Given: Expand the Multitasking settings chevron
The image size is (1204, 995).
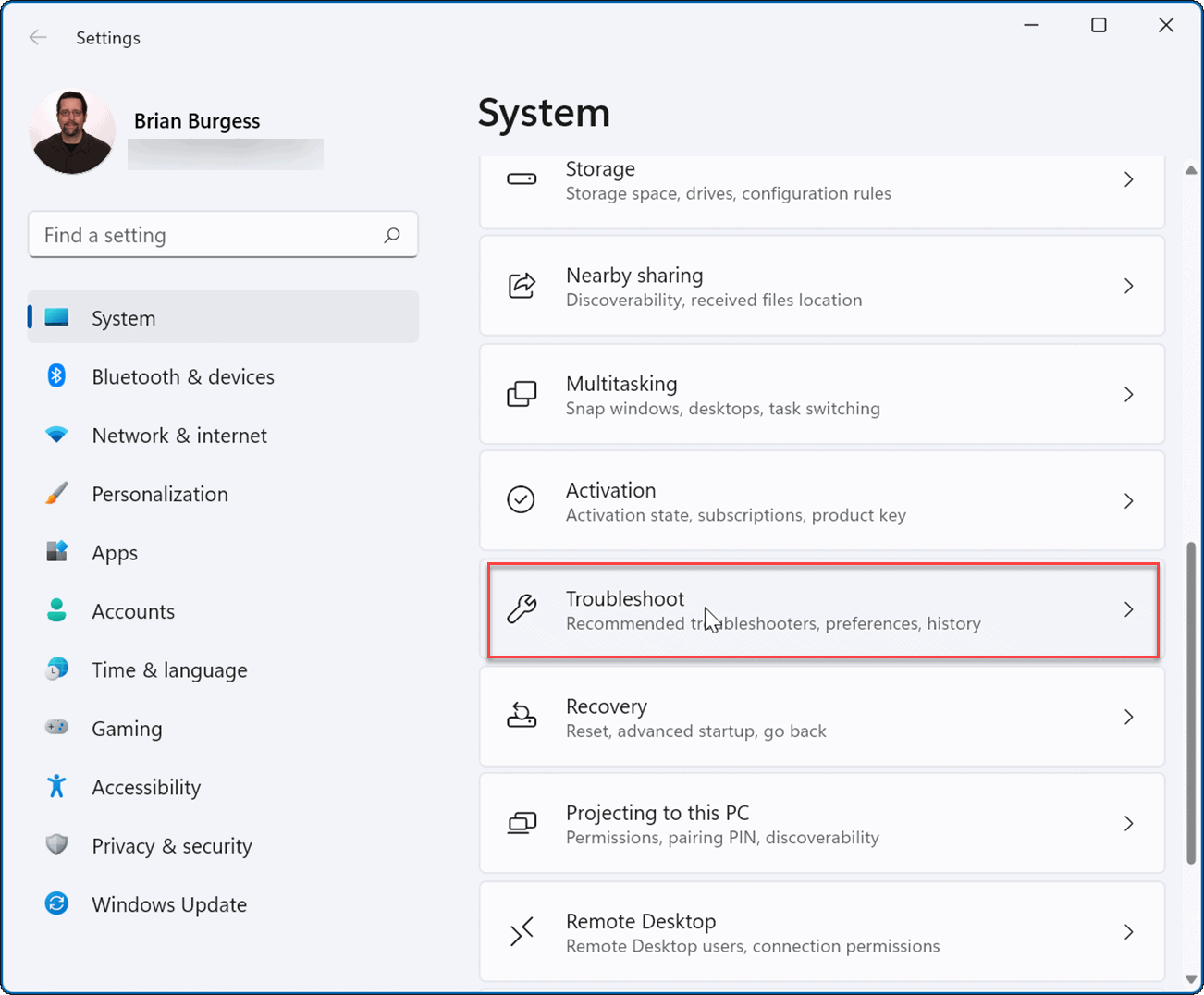Looking at the screenshot, I should pyautogui.click(x=1128, y=394).
